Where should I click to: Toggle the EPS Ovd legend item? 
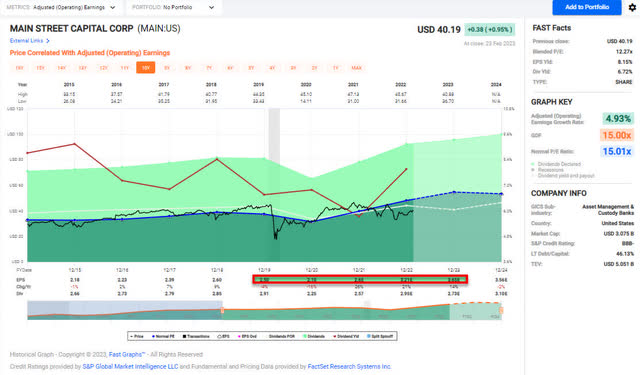tap(247, 336)
